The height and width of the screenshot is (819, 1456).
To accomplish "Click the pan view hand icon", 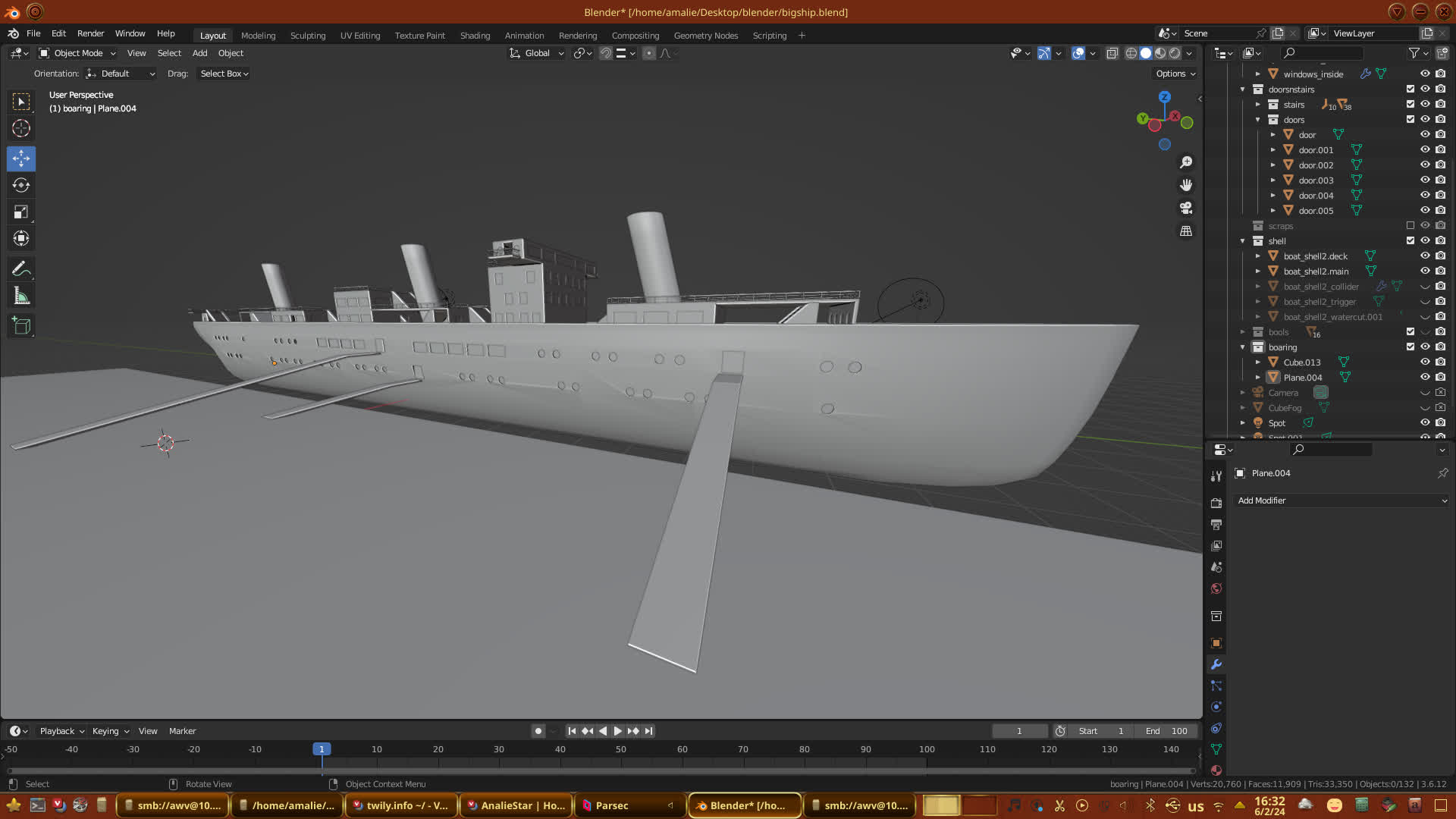I will (1186, 185).
